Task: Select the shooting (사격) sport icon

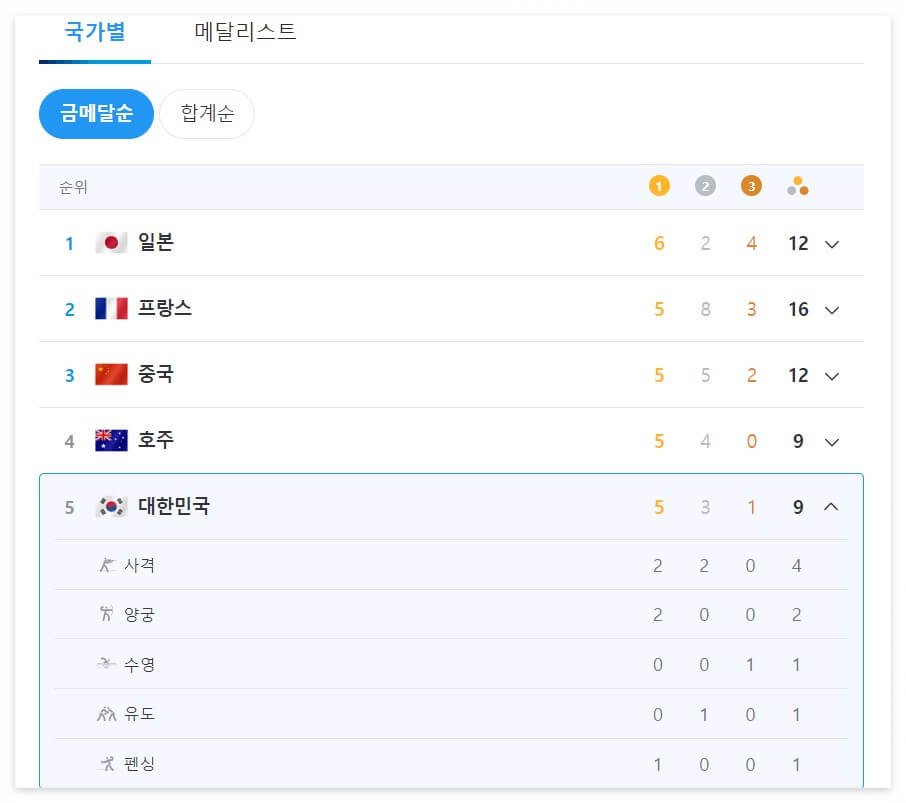Action: click(x=105, y=563)
